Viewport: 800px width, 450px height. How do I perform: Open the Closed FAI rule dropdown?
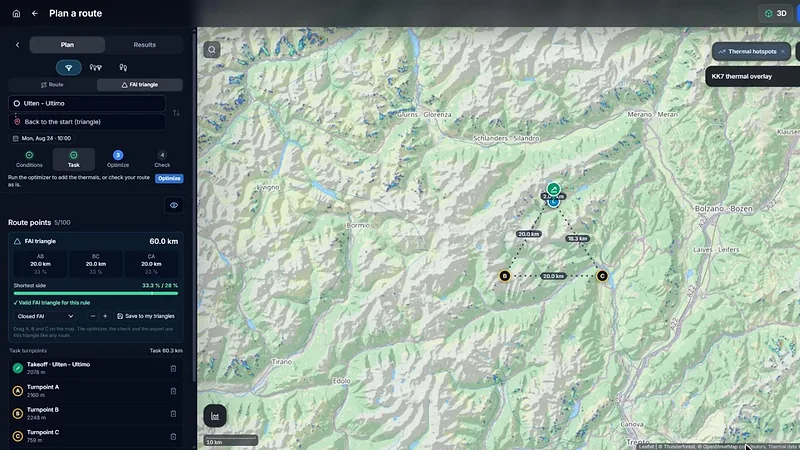pyautogui.click(x=45, y=316)
